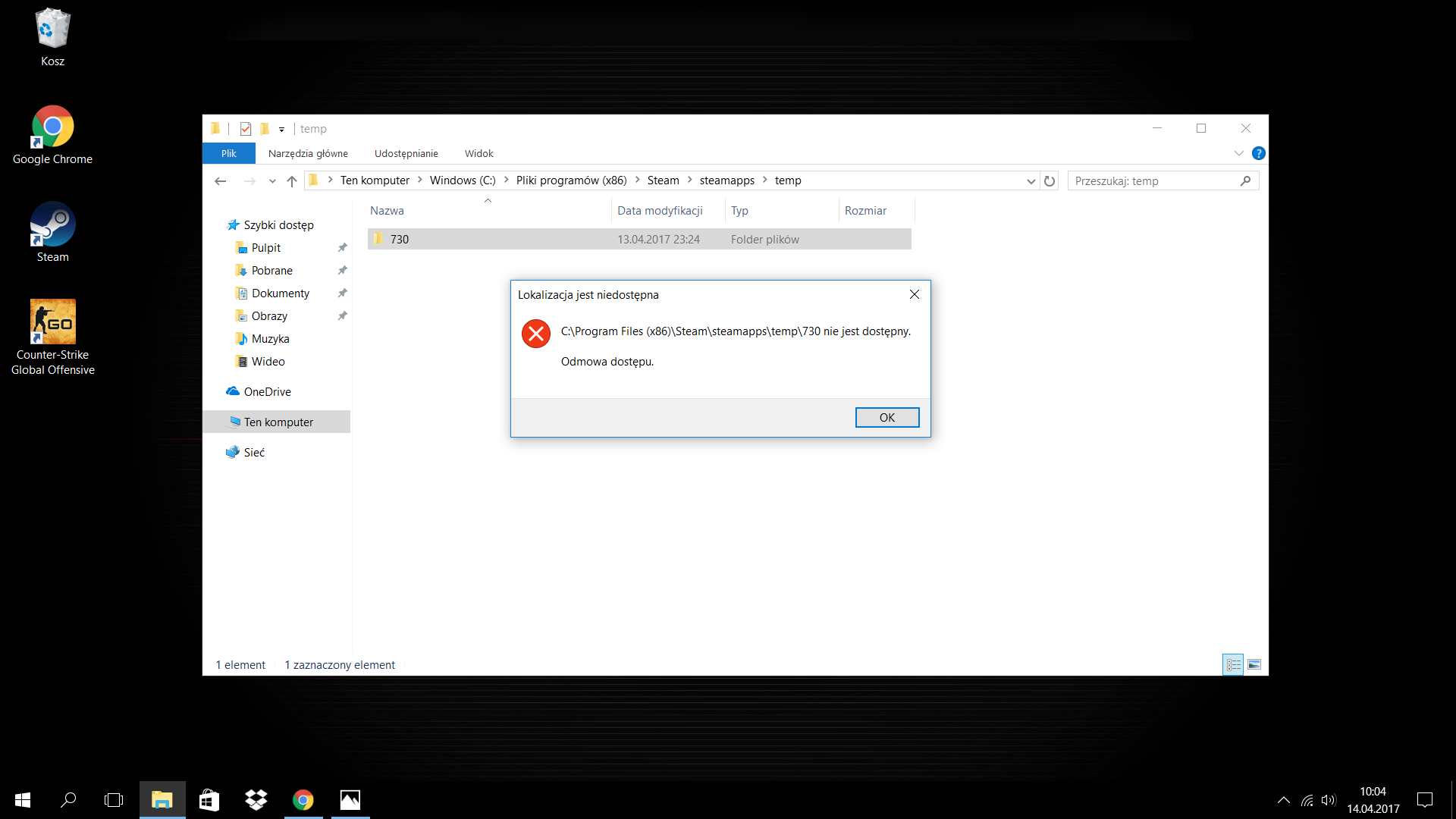Select the 730 folder row
Screen dimensions: 1456x819
(x=639, y=240)
